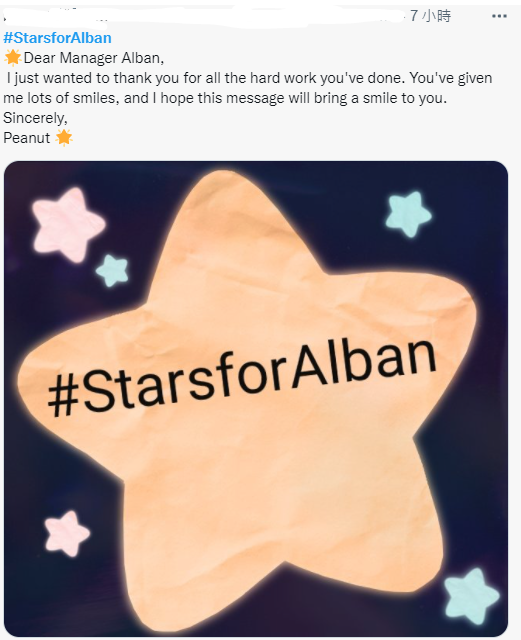Click the Peanut signature text

pyautogui.click(x=27, y=138)
